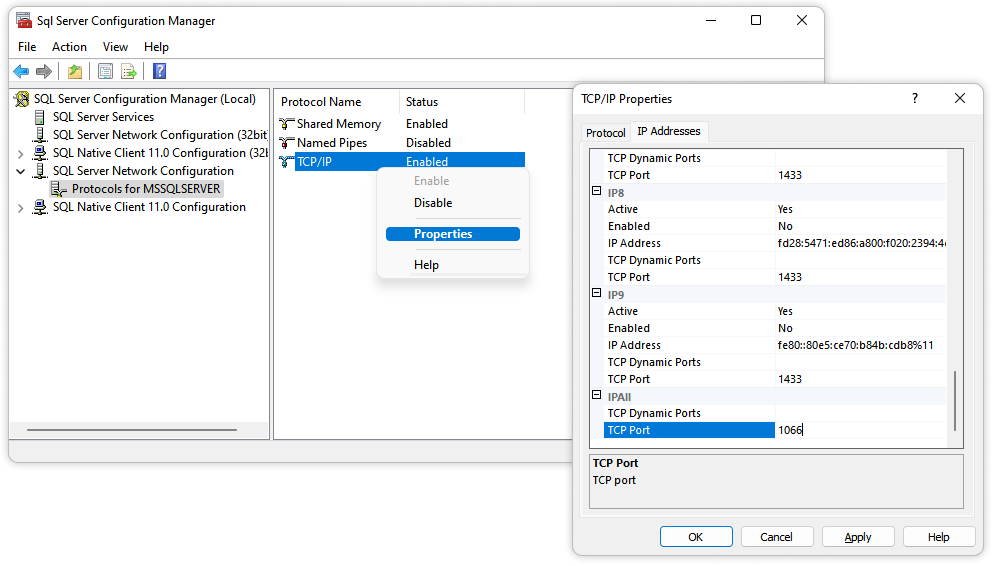Collapse the IP8 section

pos(596,191)
